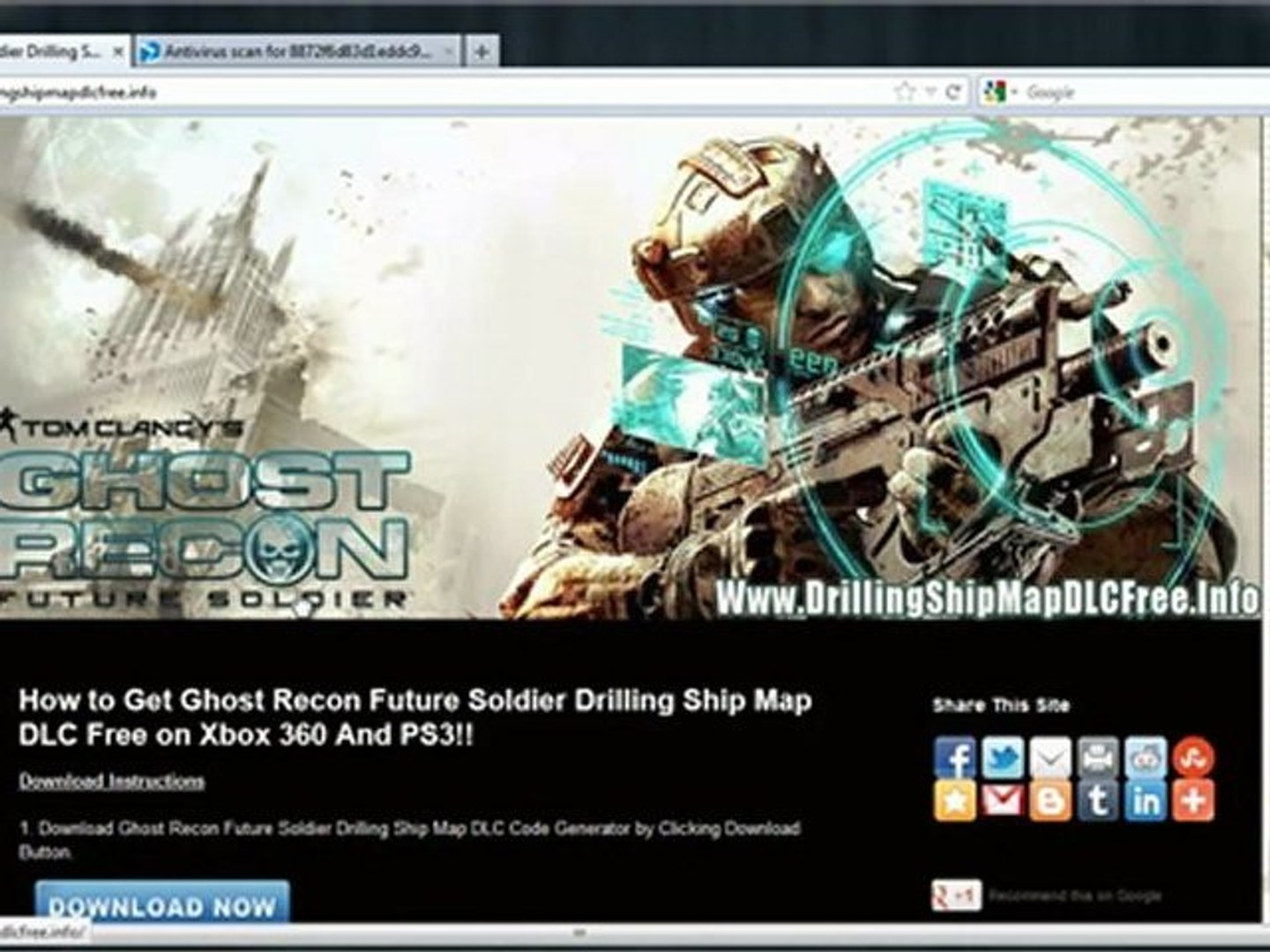Screen dimensions: 1270x952
Task: Click the DOWNLOAD NOW button
Action: [162, 905]
